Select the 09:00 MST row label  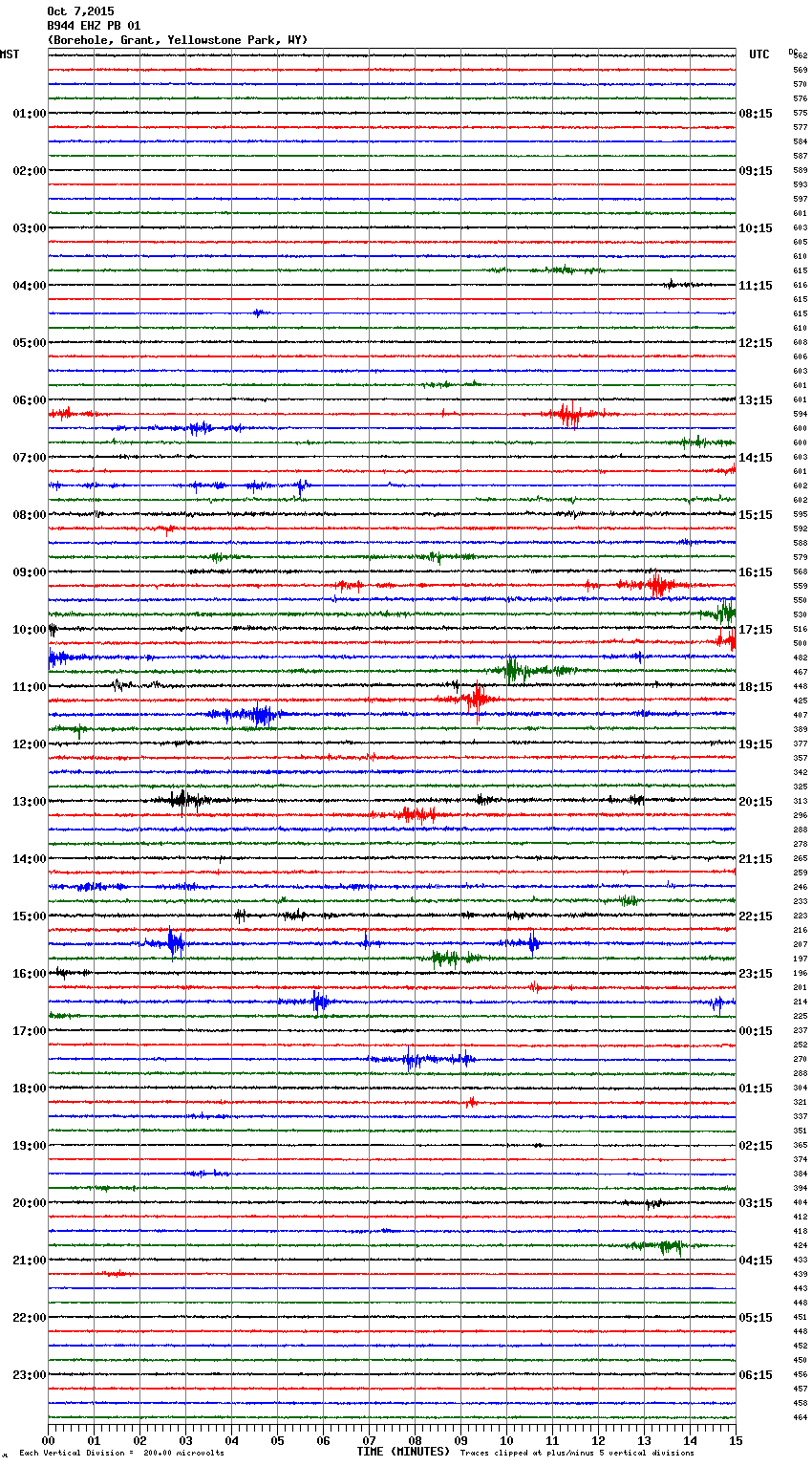(x=30, y=572)
